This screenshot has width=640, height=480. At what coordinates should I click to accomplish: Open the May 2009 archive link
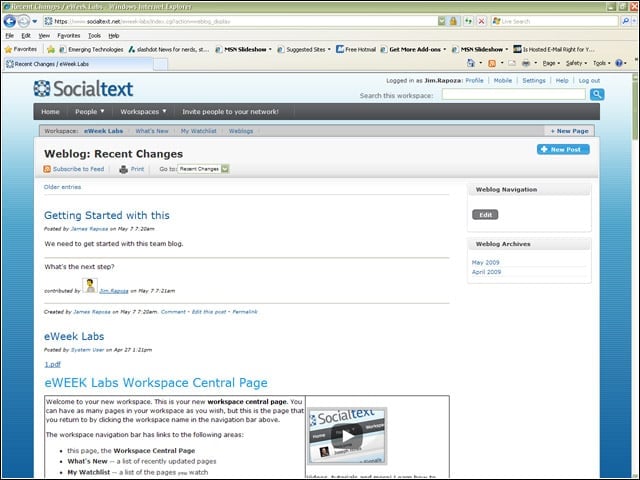coord(485,262)
